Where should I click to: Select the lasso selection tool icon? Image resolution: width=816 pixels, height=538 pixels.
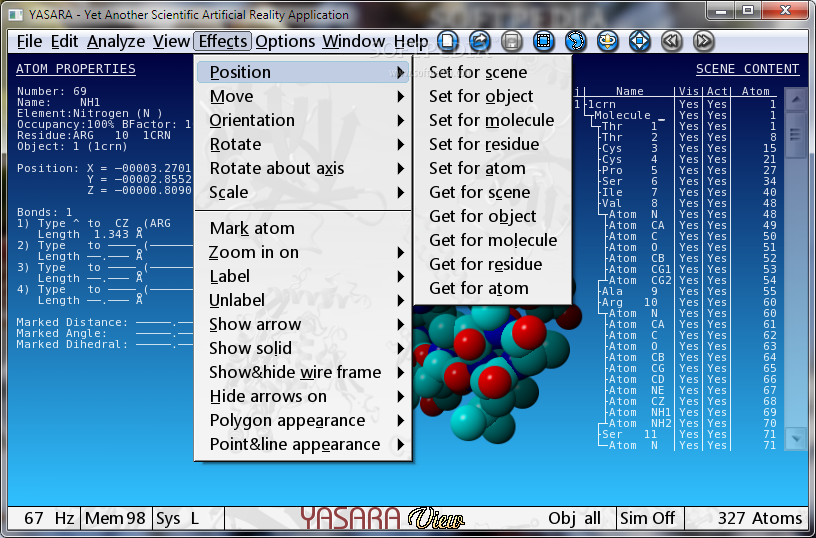(576, 41)
